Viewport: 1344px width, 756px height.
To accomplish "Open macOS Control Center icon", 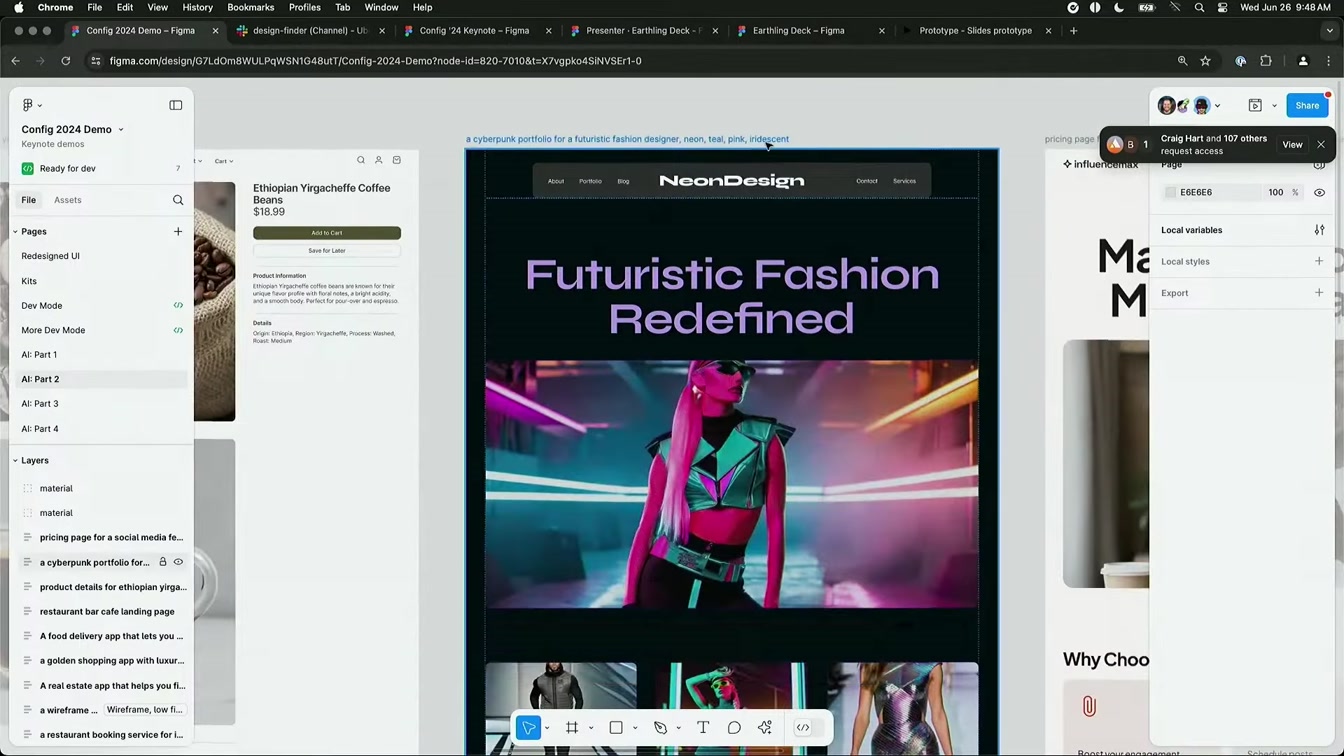I will (x=1222, y=7).
